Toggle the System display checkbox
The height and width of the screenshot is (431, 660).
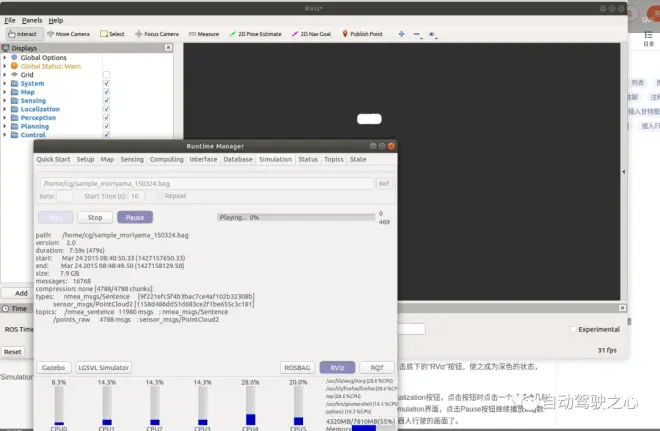[106, 83]
